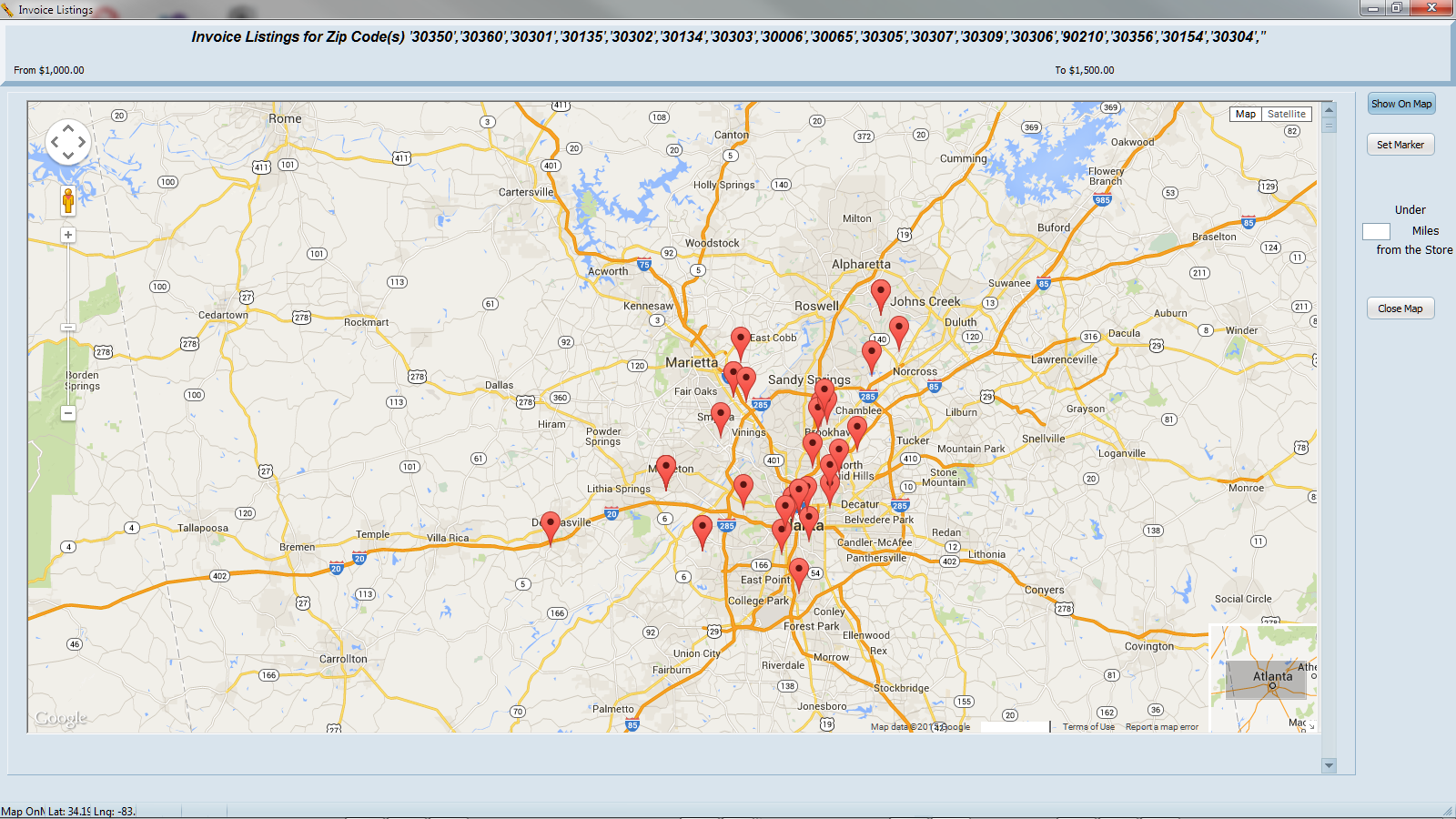Click the Set Marker button
Screen dimensions: 1456x819
point(1400,145)
